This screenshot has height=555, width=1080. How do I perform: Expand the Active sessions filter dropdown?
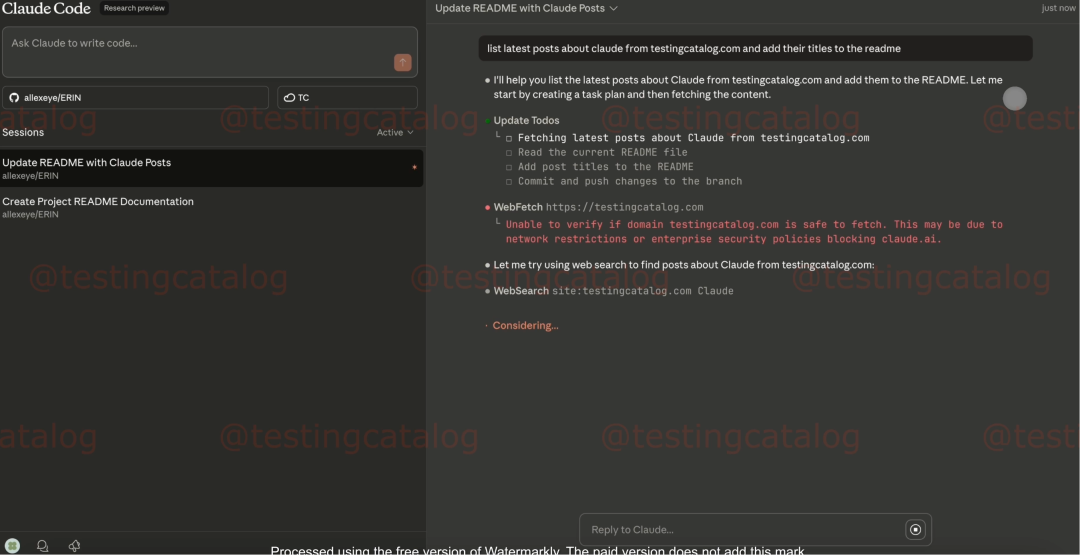click(395, 133)
